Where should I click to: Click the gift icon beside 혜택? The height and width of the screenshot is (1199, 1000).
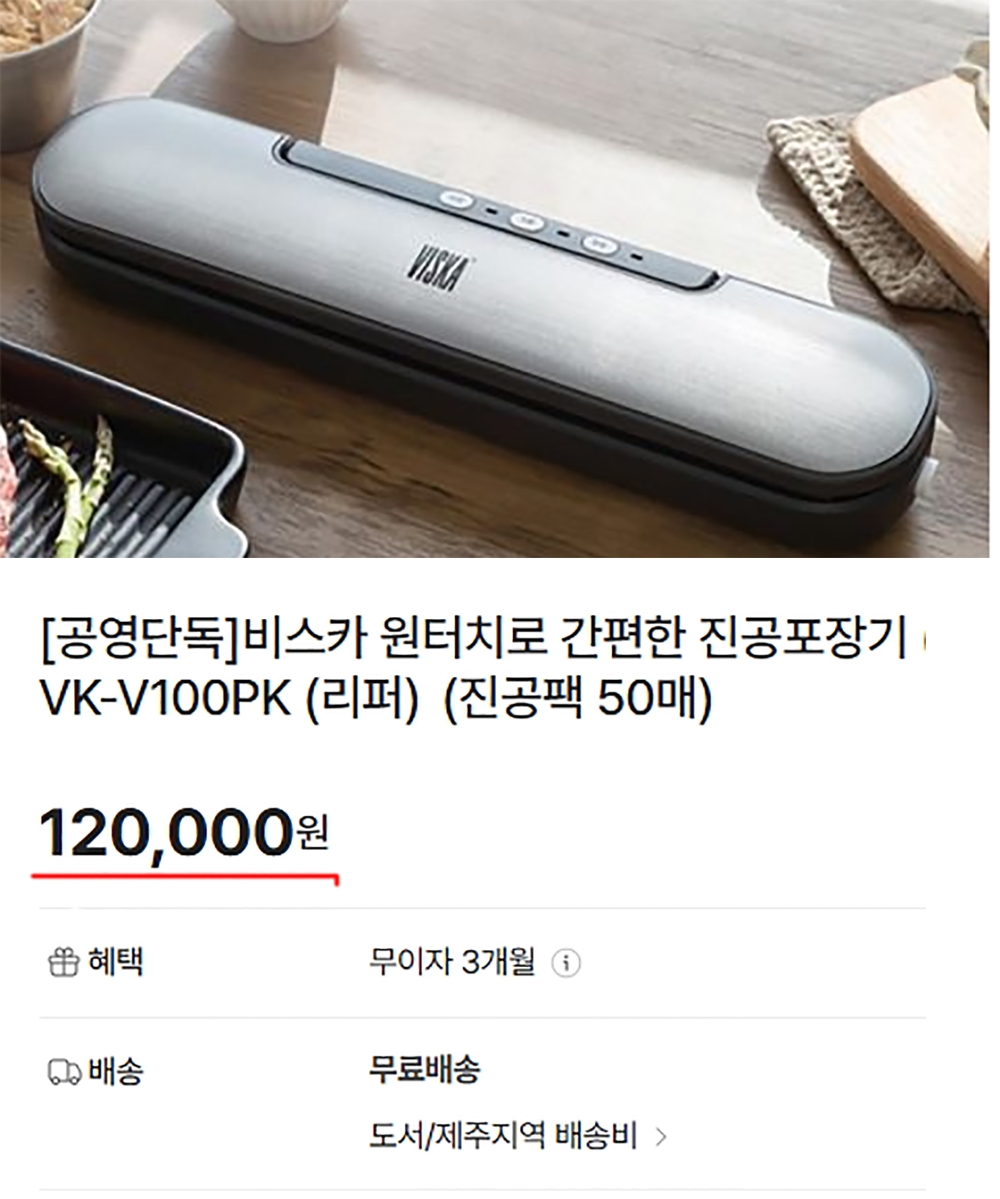pyautogui.click(x=63, y=963)
